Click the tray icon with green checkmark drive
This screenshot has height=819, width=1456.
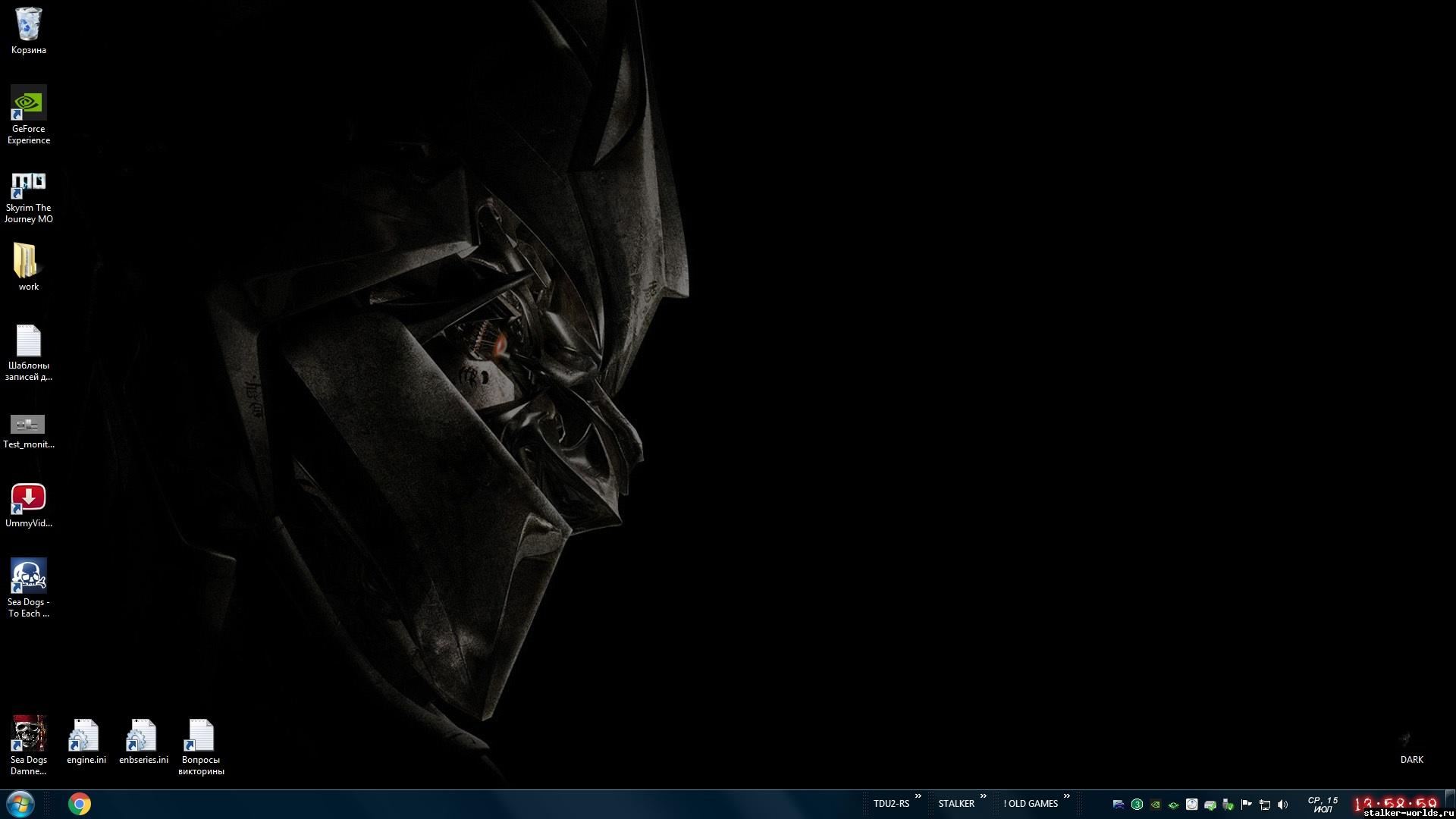tap(1210, 805)
